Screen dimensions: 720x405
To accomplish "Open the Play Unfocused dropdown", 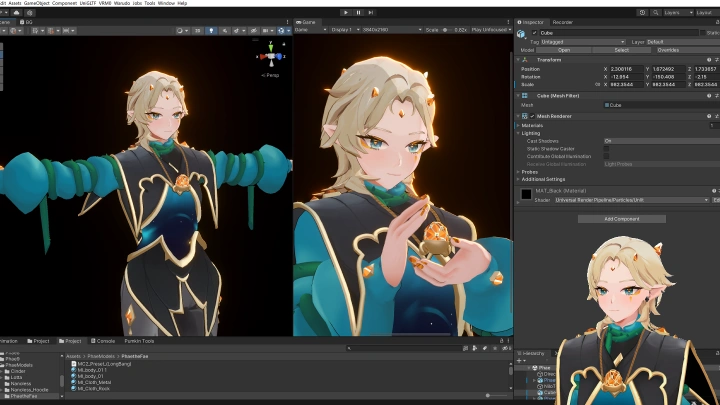I will click(491, 30).
